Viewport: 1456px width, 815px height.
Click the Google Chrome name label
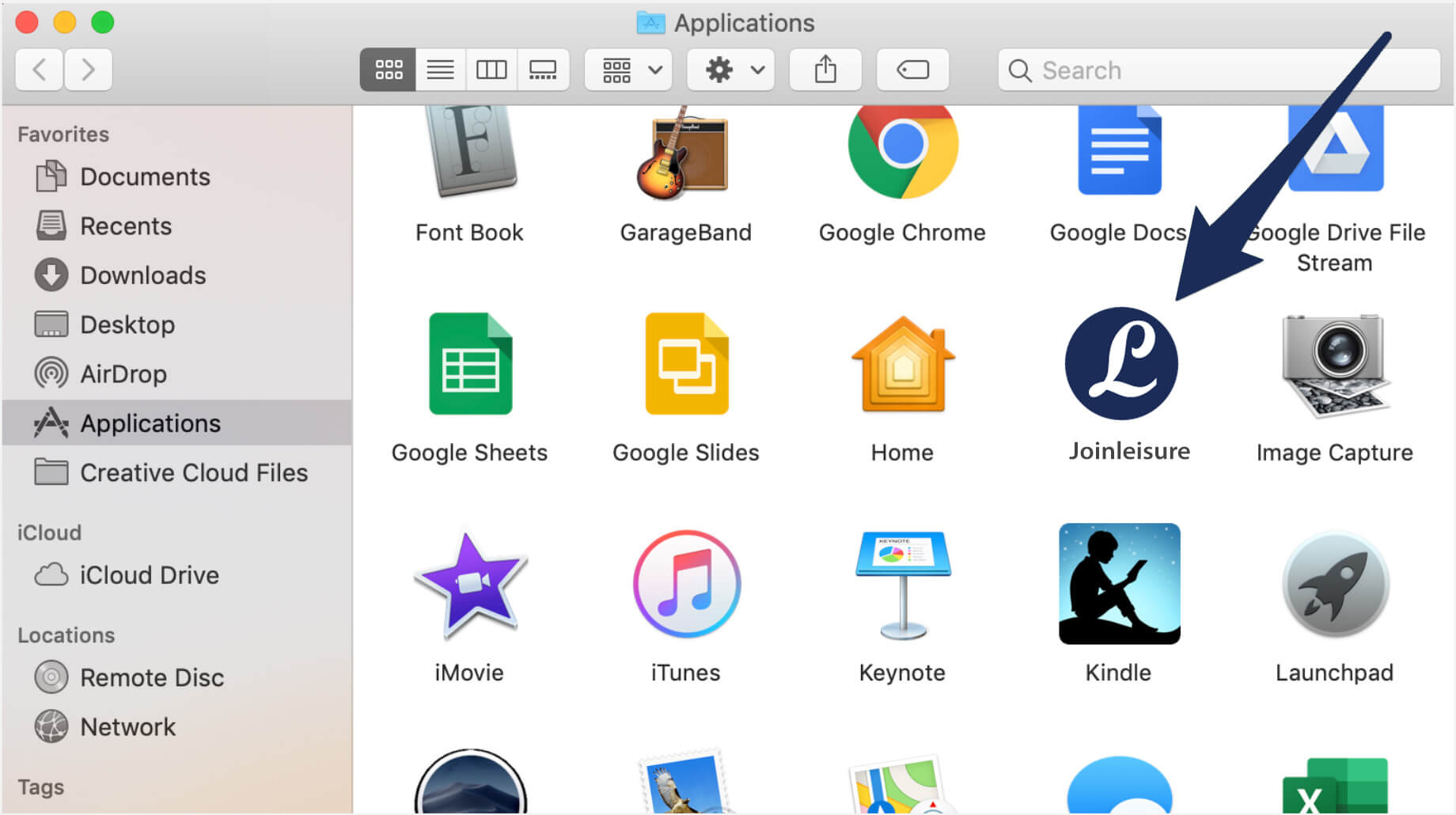(x=902, y=233)
